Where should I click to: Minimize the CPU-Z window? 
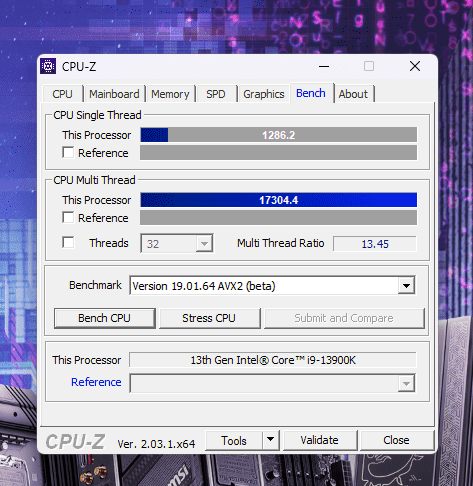(324, 66)
